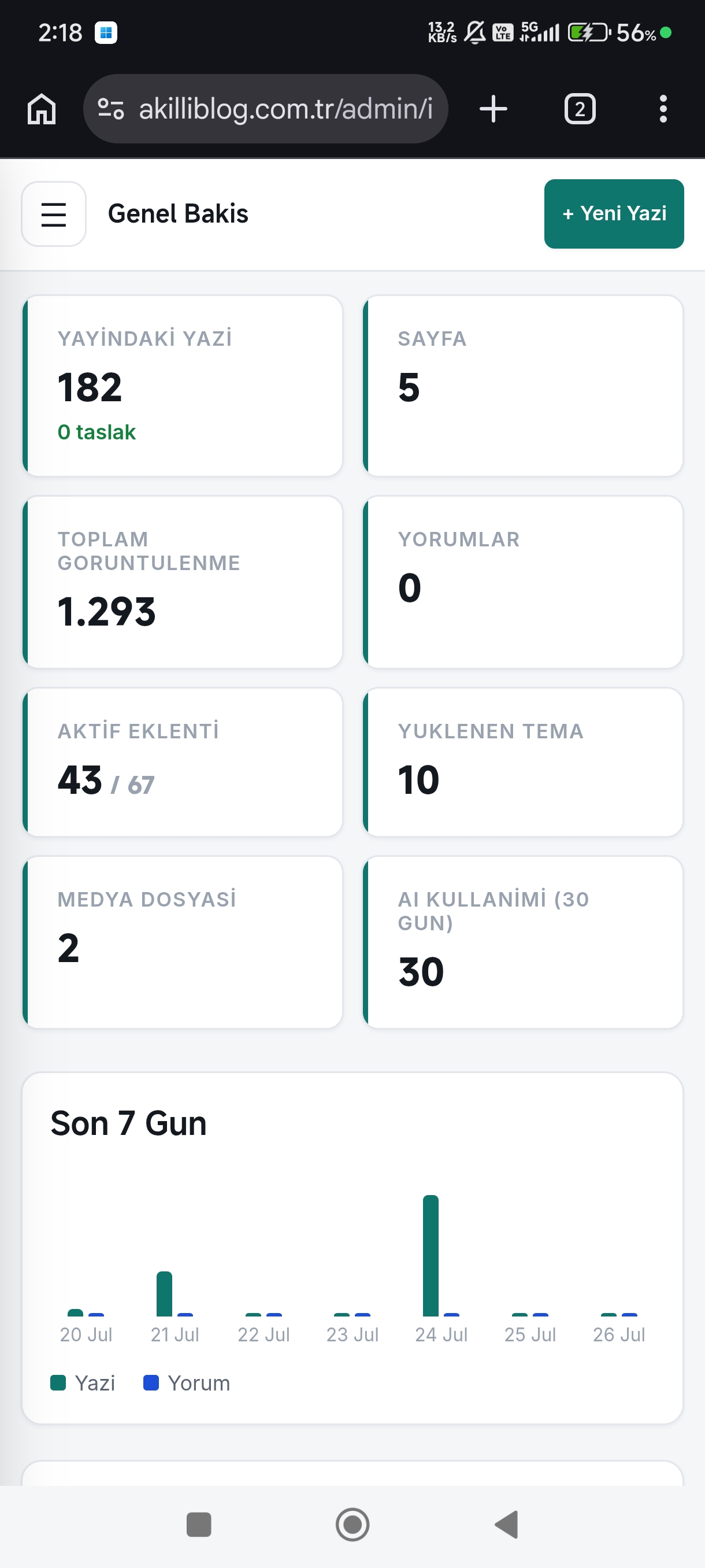Toggle the Yorum legend in the chart
The image size is (705, 1568).
tap(187, 1383)
